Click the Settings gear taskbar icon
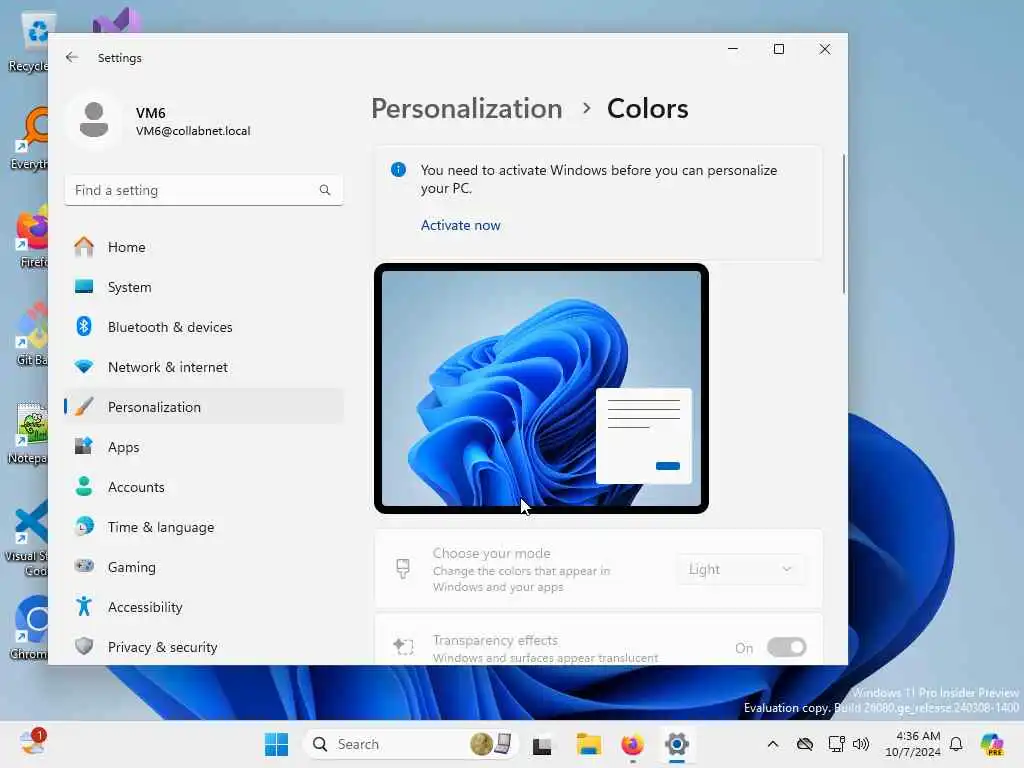 677,744
